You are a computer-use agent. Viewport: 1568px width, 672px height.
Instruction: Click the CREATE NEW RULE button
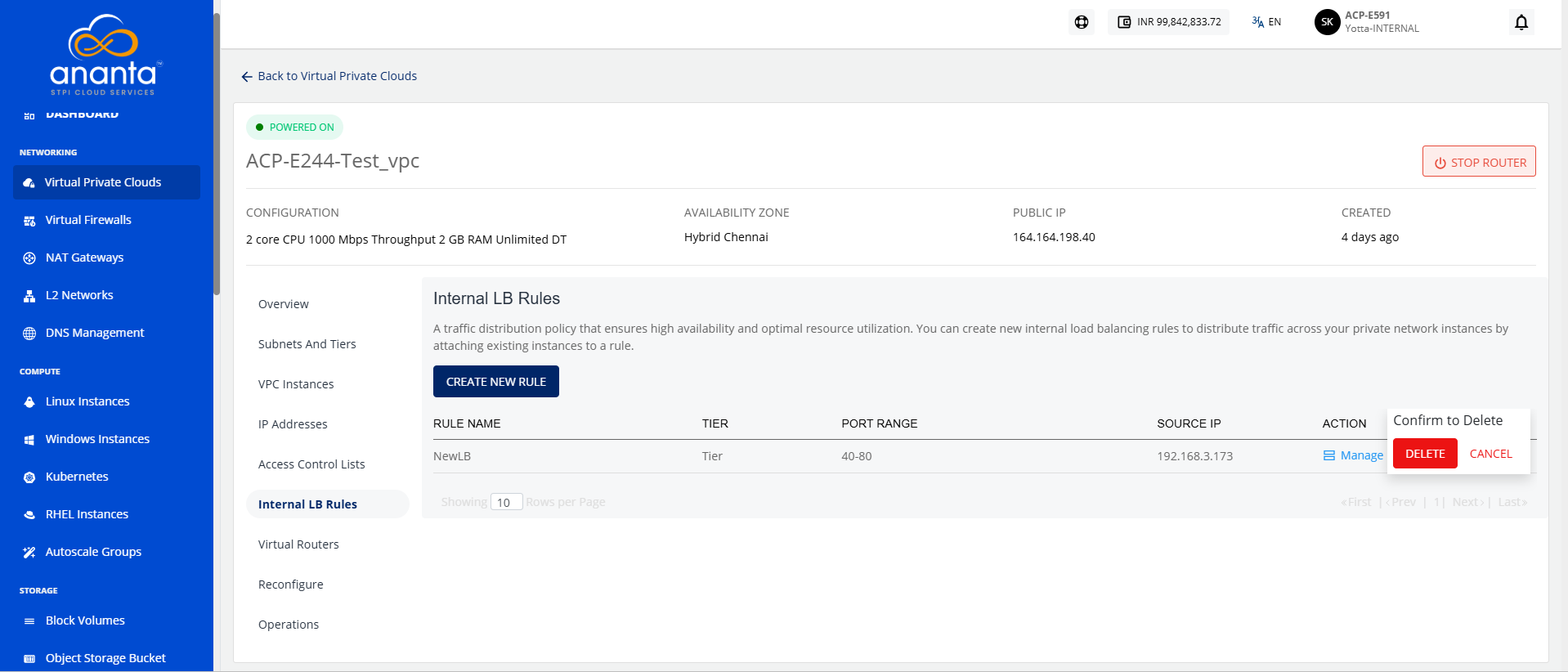(x=496, y=382)
